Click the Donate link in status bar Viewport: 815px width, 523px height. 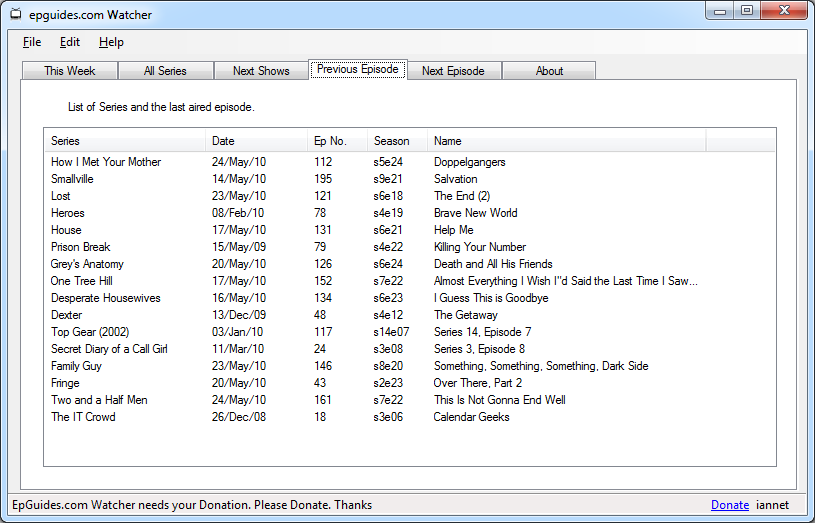coord(729,505)
